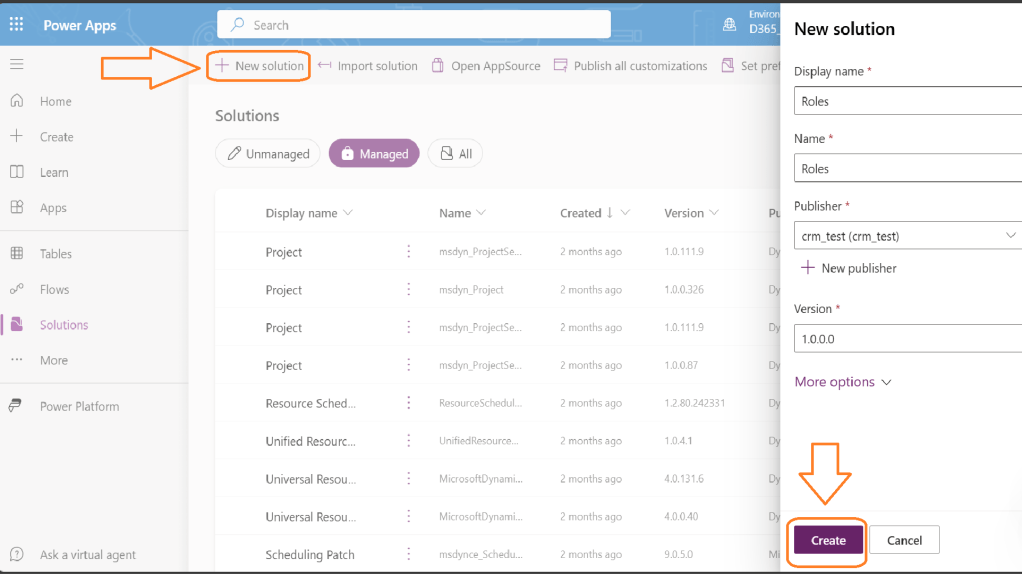Click New solution in command bar
Screen dimensions: 1022x575
pos(259,65)
